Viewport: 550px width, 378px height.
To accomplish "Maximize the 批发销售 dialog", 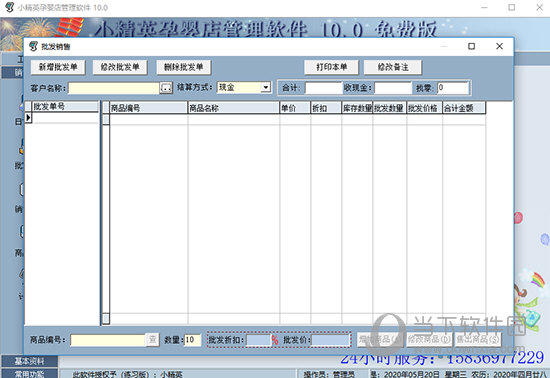I will tap(471, 46).
